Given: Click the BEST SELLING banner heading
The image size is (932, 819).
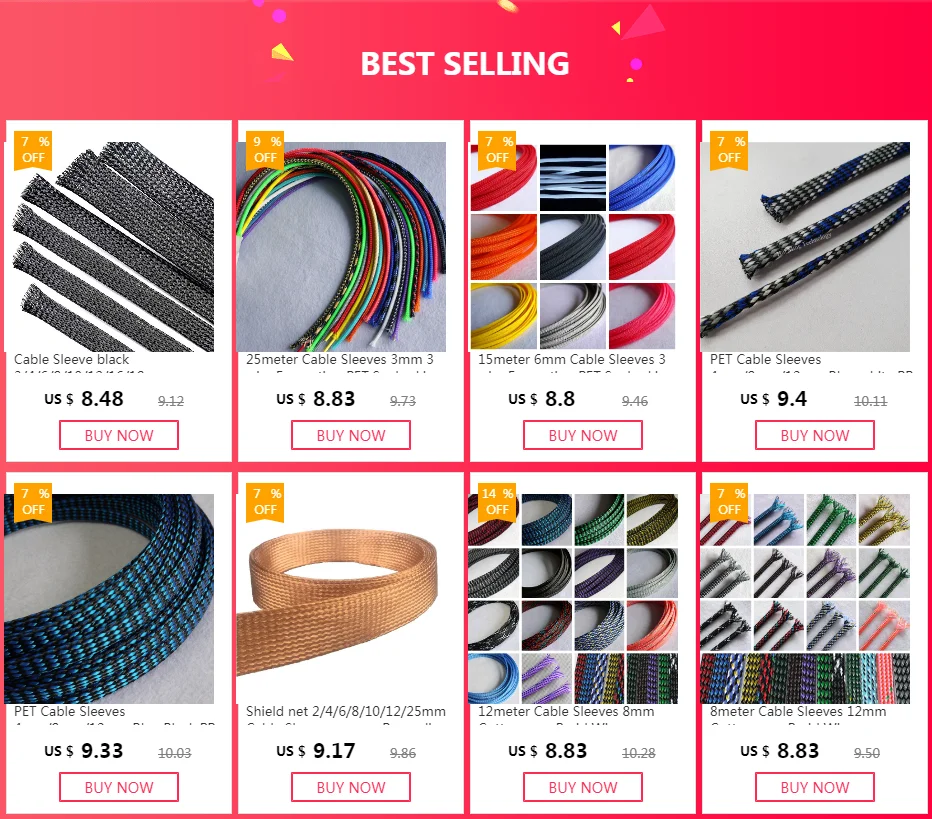Looking at the screenshot, I should click(x=465, y=64).
